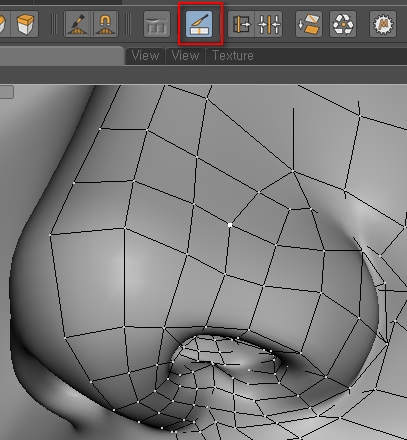The width and height of the screenshot is (407, 440).
Task: Click the small button in viewport corner
Action: tap(6, 92)
